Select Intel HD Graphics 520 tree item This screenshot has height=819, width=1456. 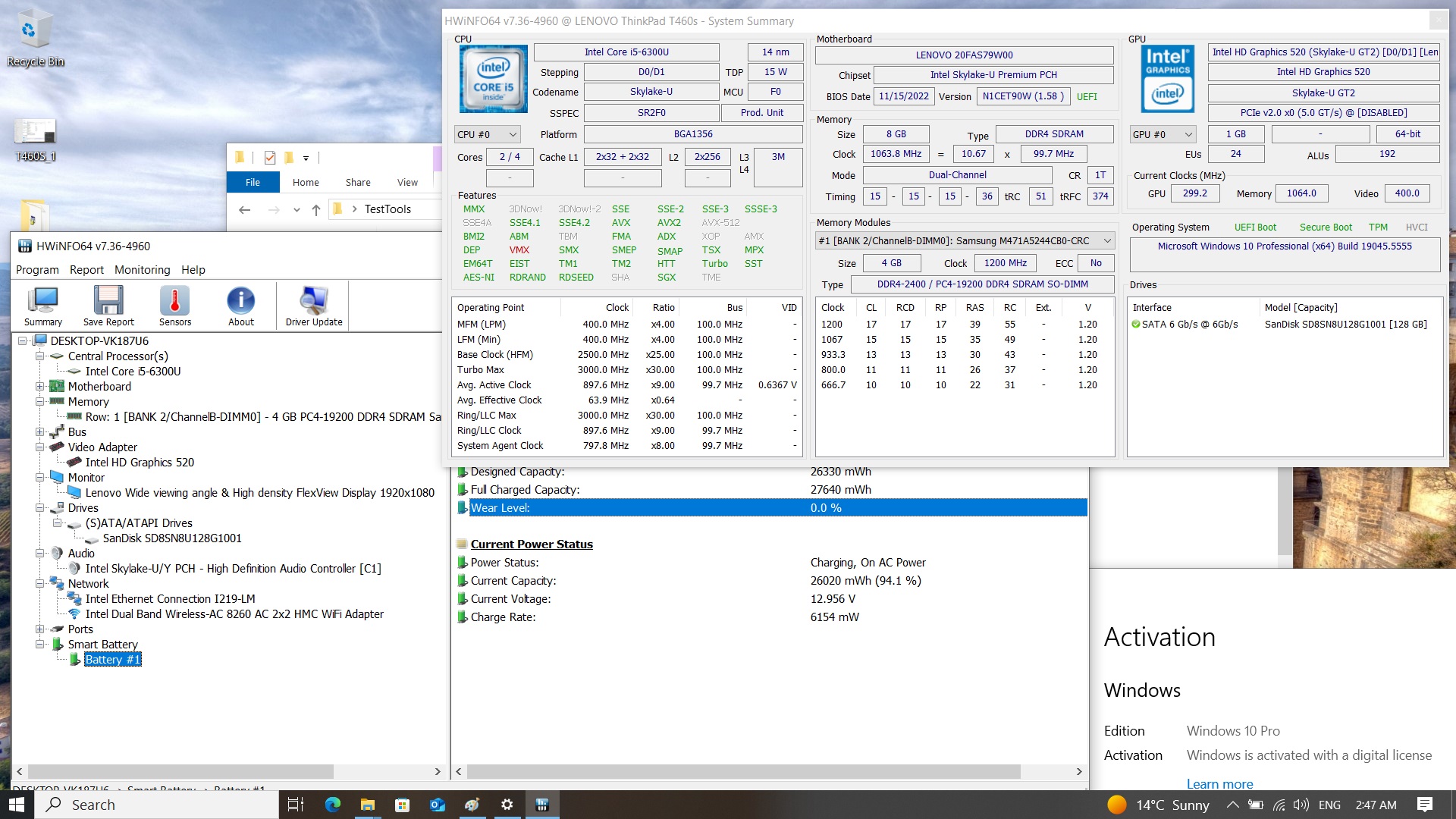click(x=140, y=463)
